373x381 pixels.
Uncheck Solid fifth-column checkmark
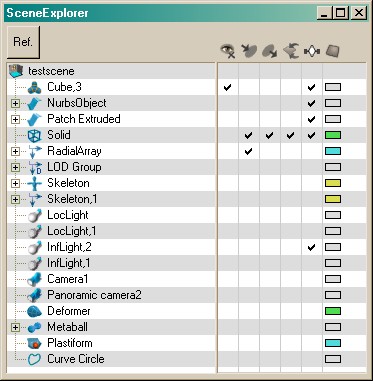pos(311,135)
